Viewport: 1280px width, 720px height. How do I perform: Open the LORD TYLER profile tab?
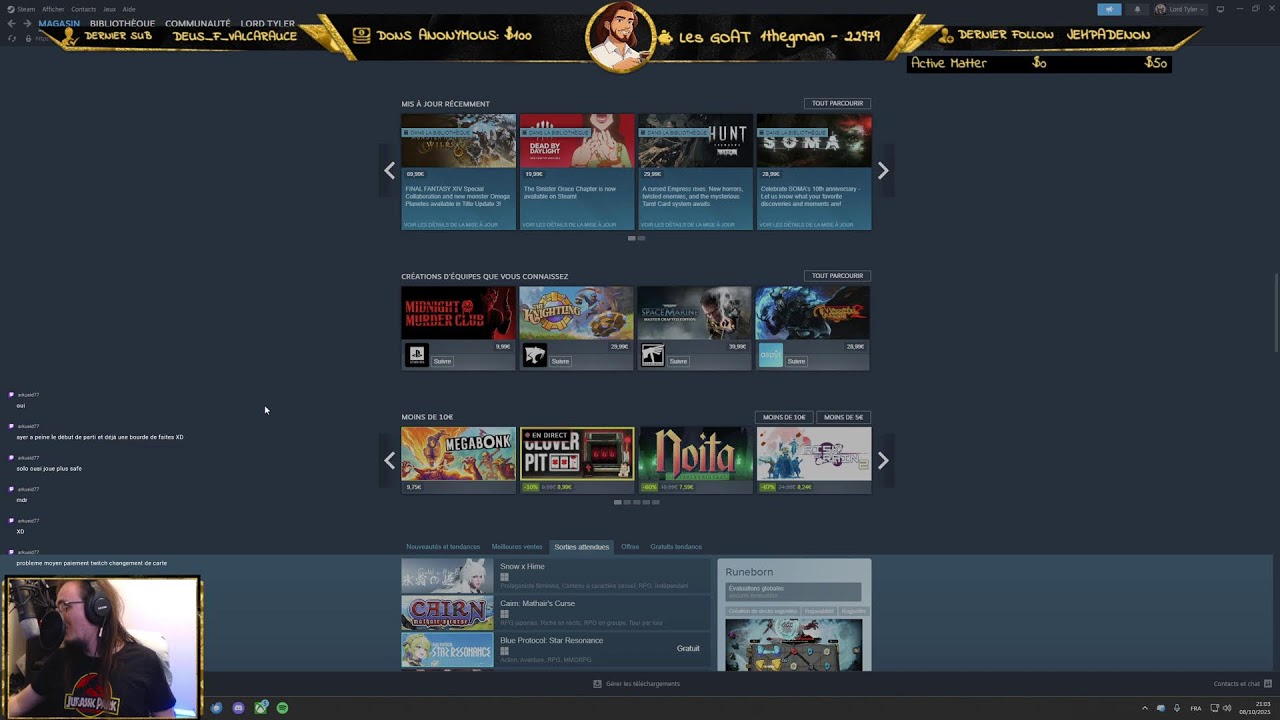[268, 23]
